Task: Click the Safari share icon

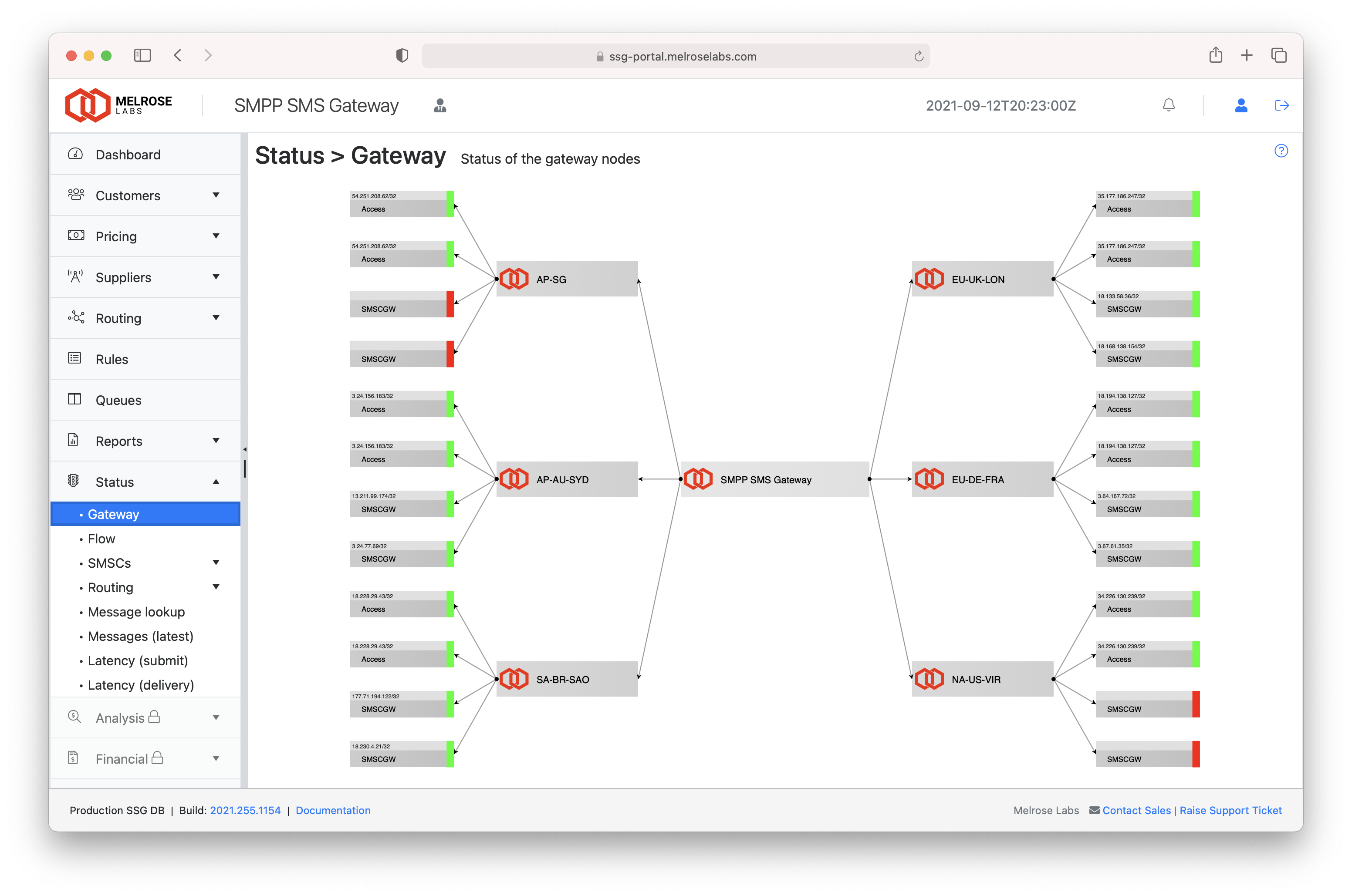Action: [1215, 55]
